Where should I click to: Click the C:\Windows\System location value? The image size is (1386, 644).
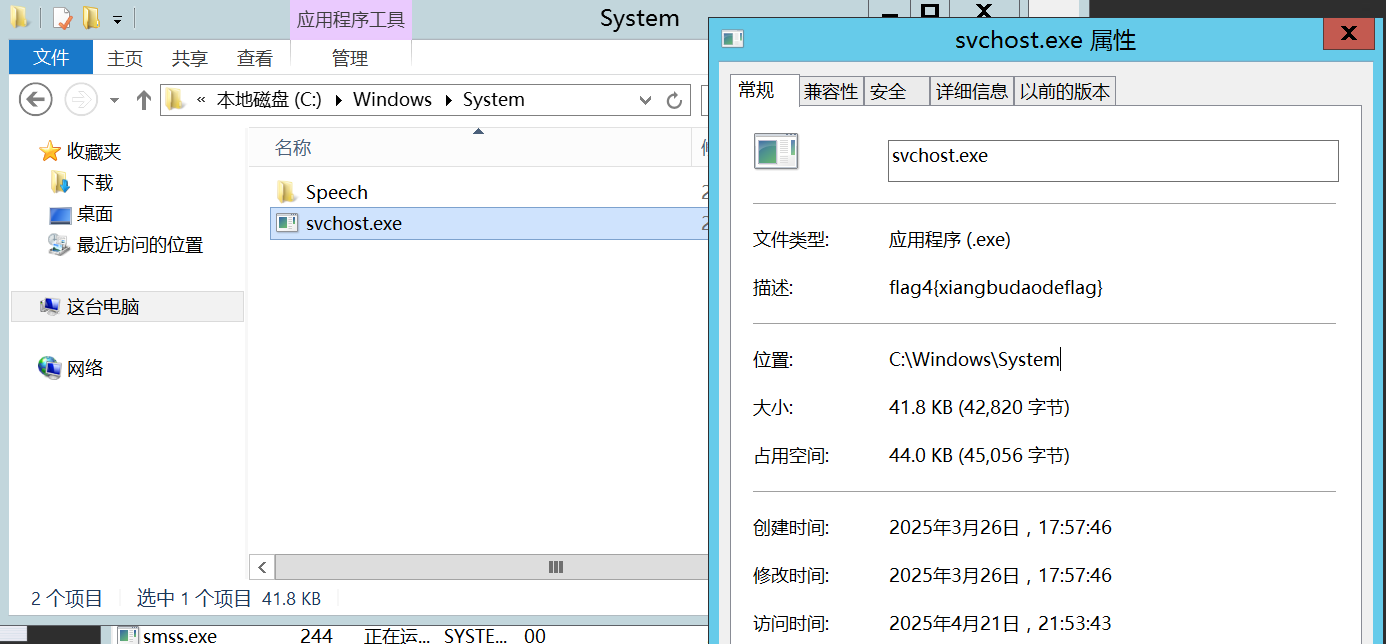(974, 360)
